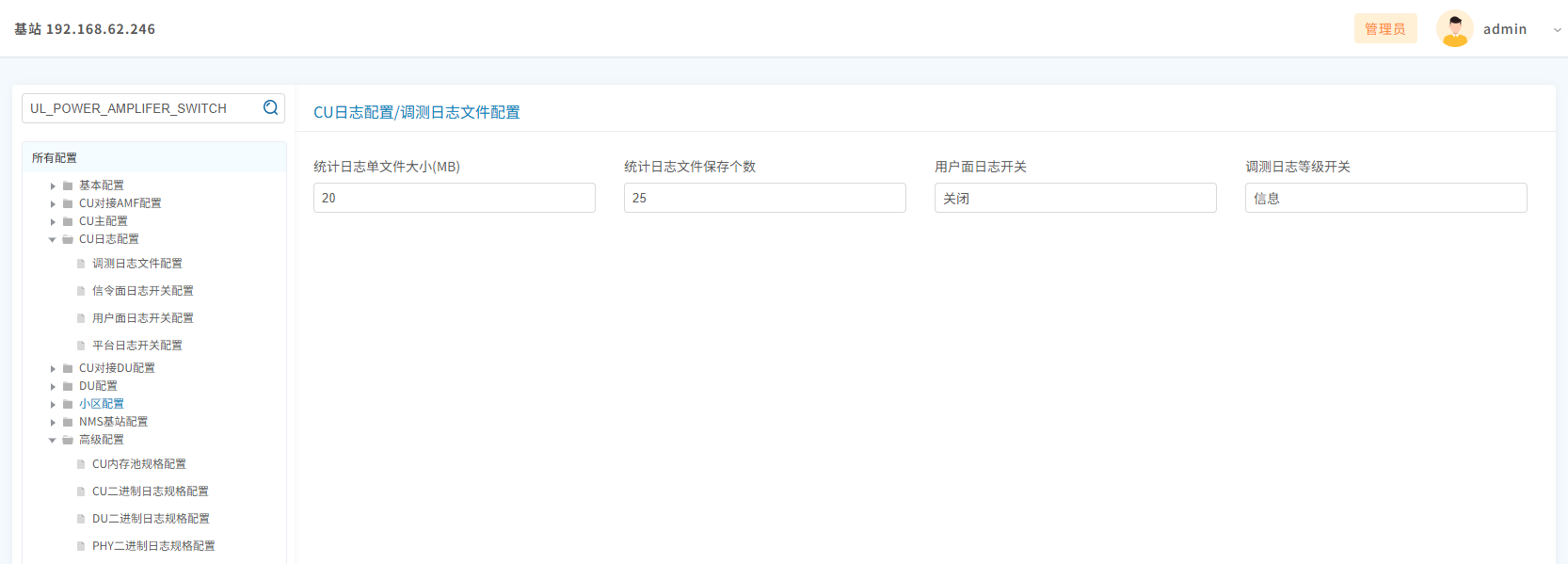1568x564 pixels.
Task: Click folder icon beside 基本配置
Action: [68, 185]
